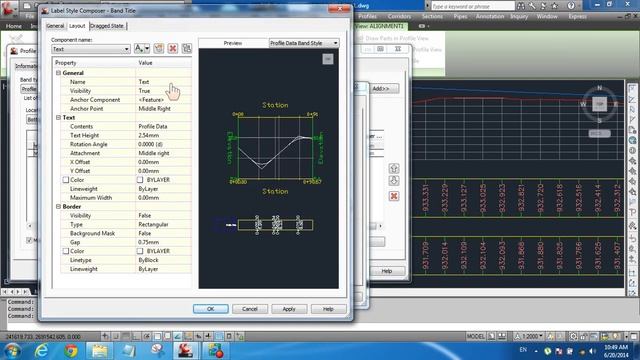Click Cancel in Label Style Composer
The height and width of the screenshot is (360, 640).
(250, 309)
